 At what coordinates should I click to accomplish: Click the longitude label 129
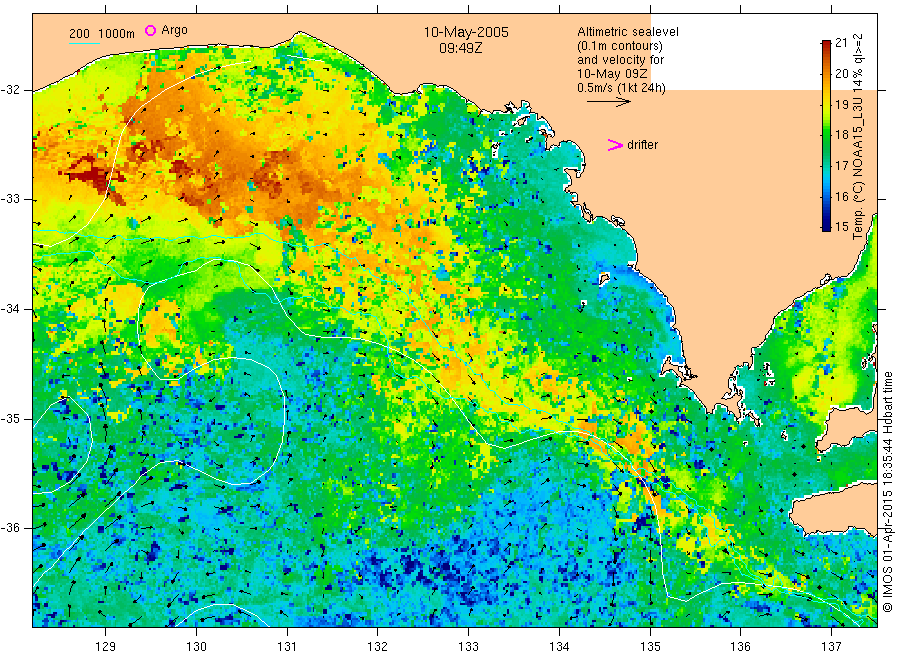pyautogui.click(x=106, y=647)
